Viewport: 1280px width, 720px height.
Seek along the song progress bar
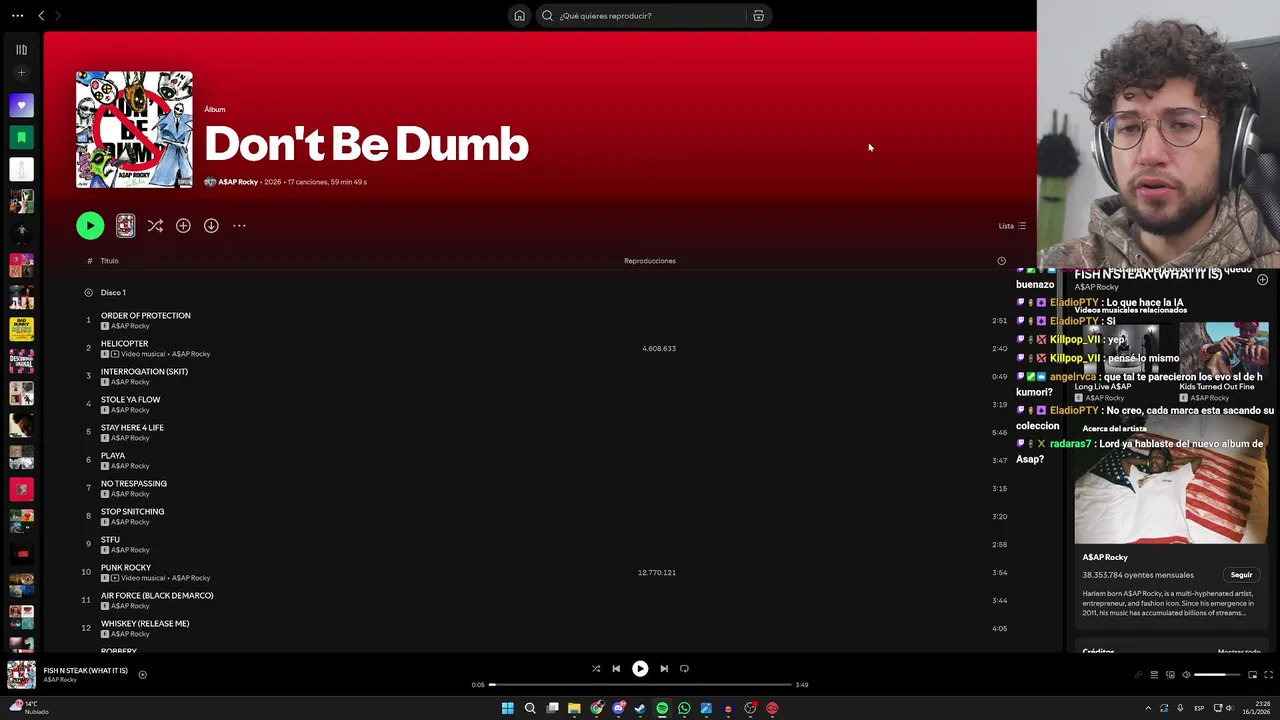pyautogui.click(x=640, y=685)
